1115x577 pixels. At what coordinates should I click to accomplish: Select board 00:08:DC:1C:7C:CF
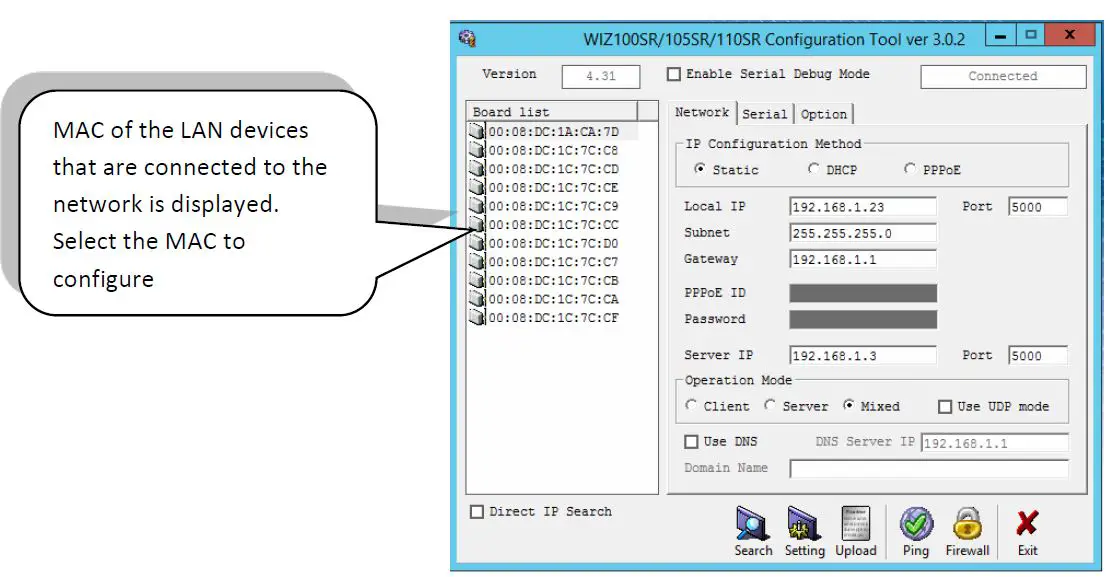coord(544,317)
